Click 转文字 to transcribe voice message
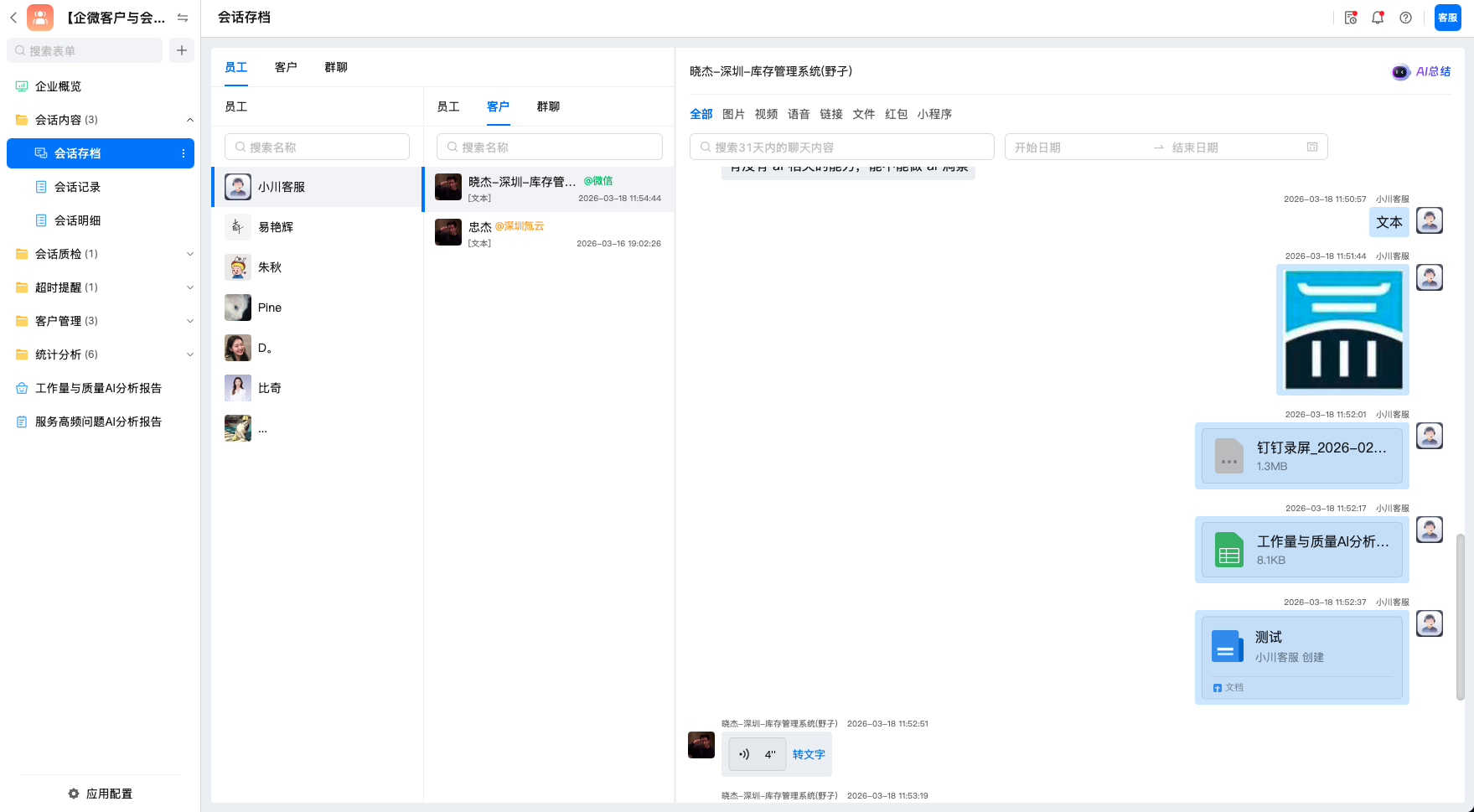Viewport: 1474px width, 812px height. point(809,754)
